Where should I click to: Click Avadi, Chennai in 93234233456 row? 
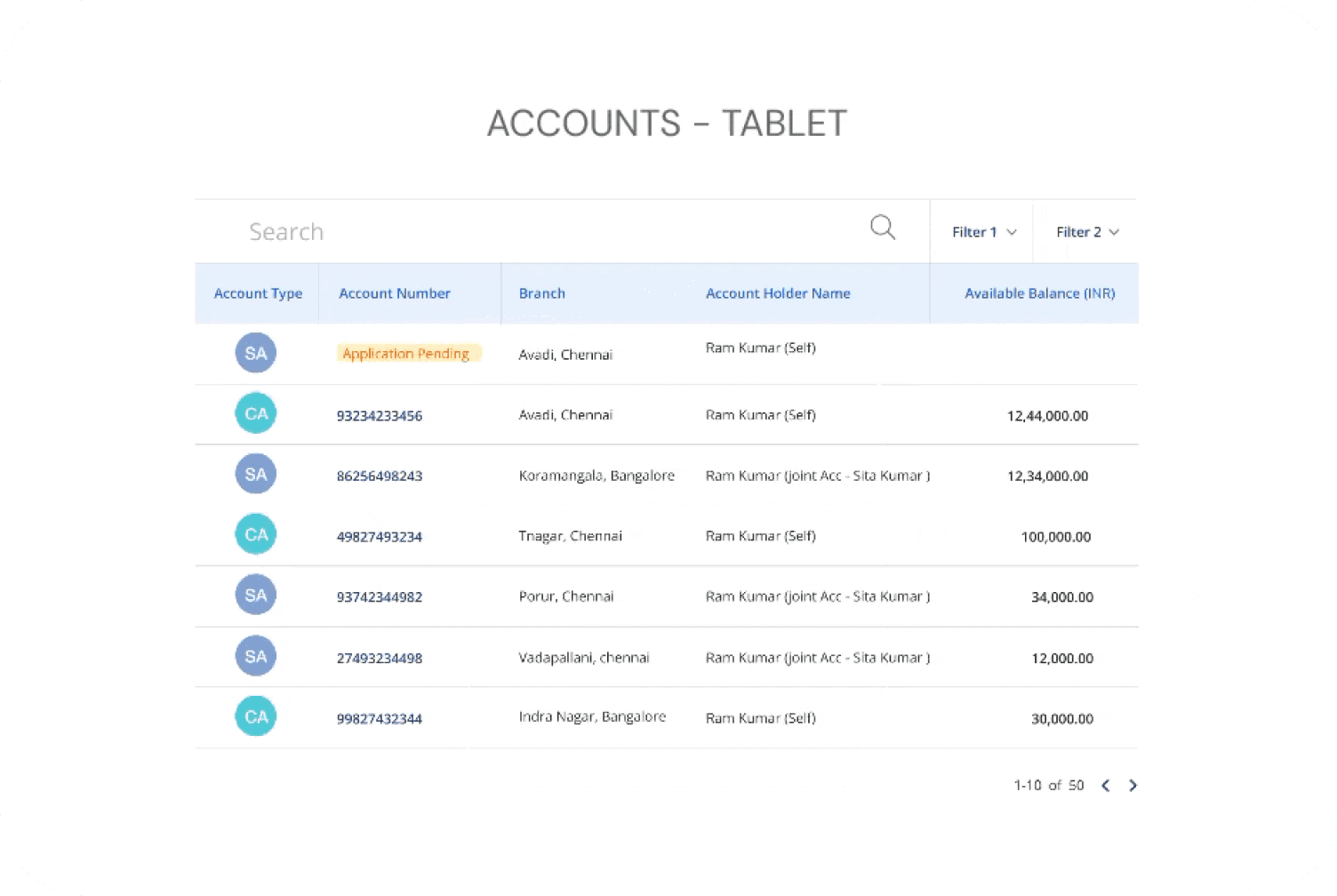pos(566,415)
